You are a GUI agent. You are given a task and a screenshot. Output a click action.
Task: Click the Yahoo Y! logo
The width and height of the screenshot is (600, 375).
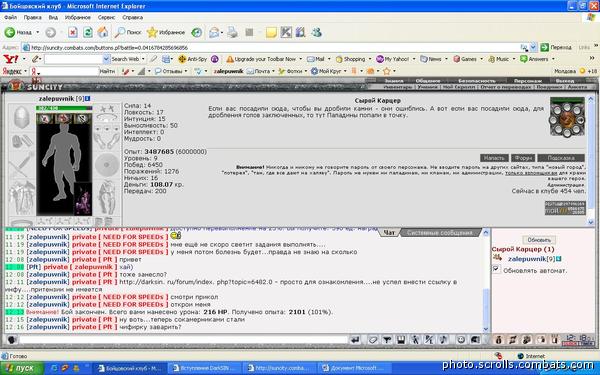click(x=11, y=59)
